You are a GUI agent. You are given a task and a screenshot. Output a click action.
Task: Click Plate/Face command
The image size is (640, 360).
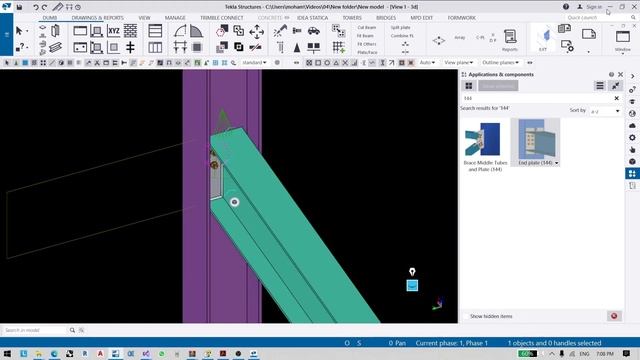(367, 52)
